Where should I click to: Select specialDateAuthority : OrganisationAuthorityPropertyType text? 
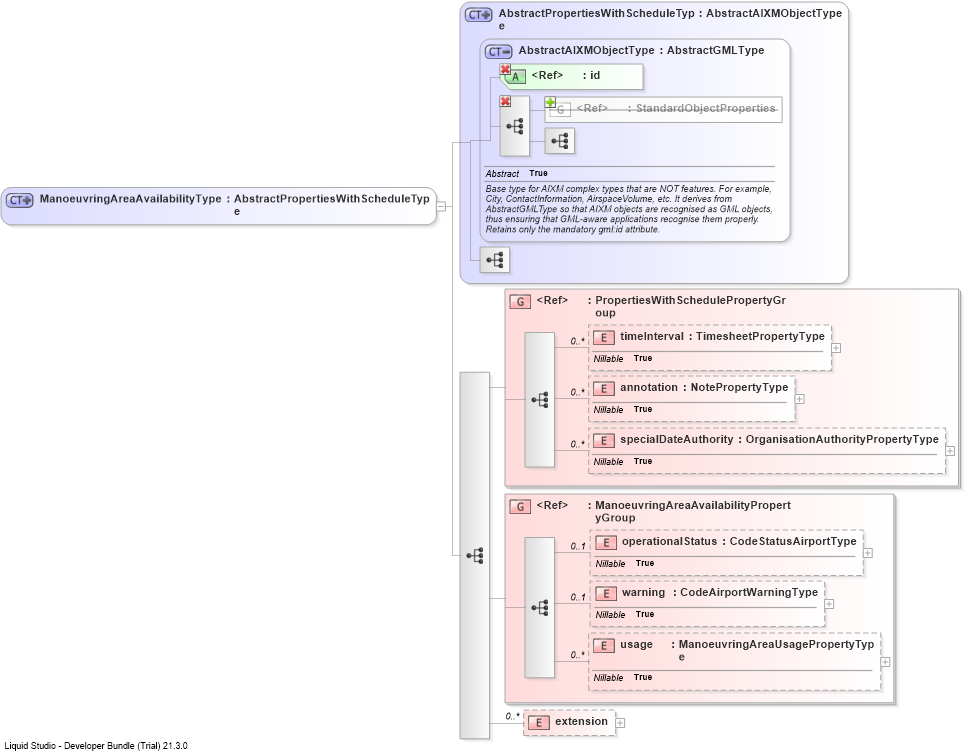tap(779, 440)
